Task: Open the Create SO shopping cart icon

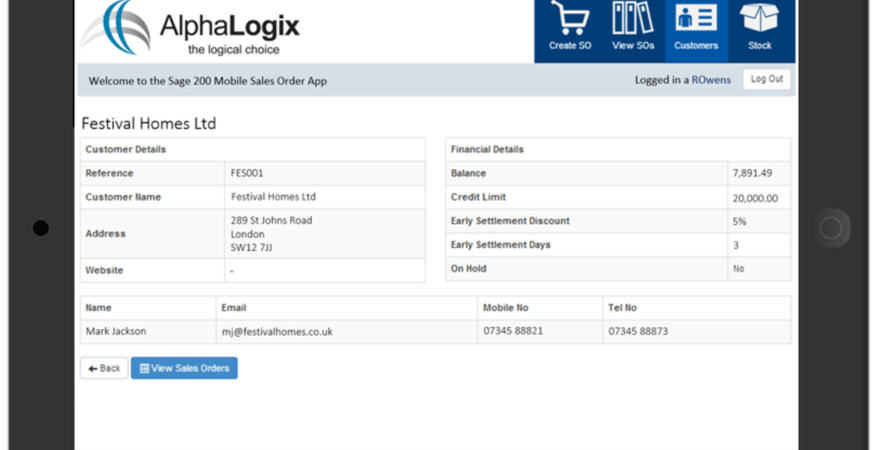Action: click(570, 18)
